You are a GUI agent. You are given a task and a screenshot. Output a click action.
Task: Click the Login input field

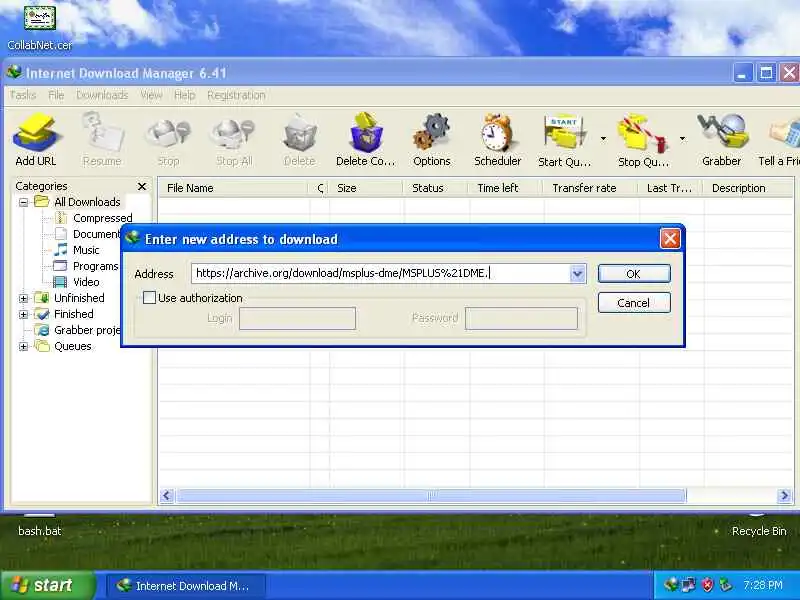(x=297, y=318)
